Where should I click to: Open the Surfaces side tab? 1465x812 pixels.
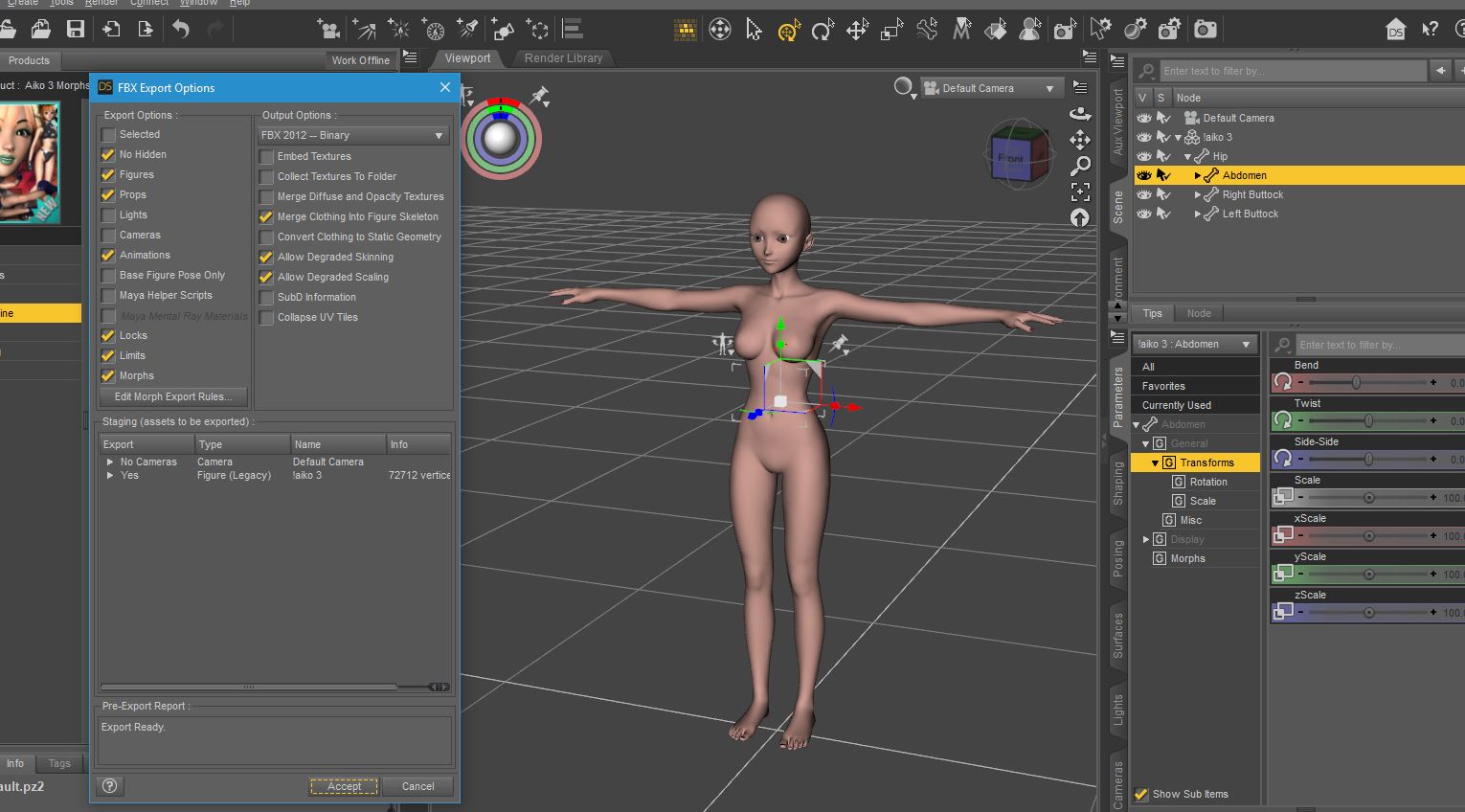pos(1117,636)
